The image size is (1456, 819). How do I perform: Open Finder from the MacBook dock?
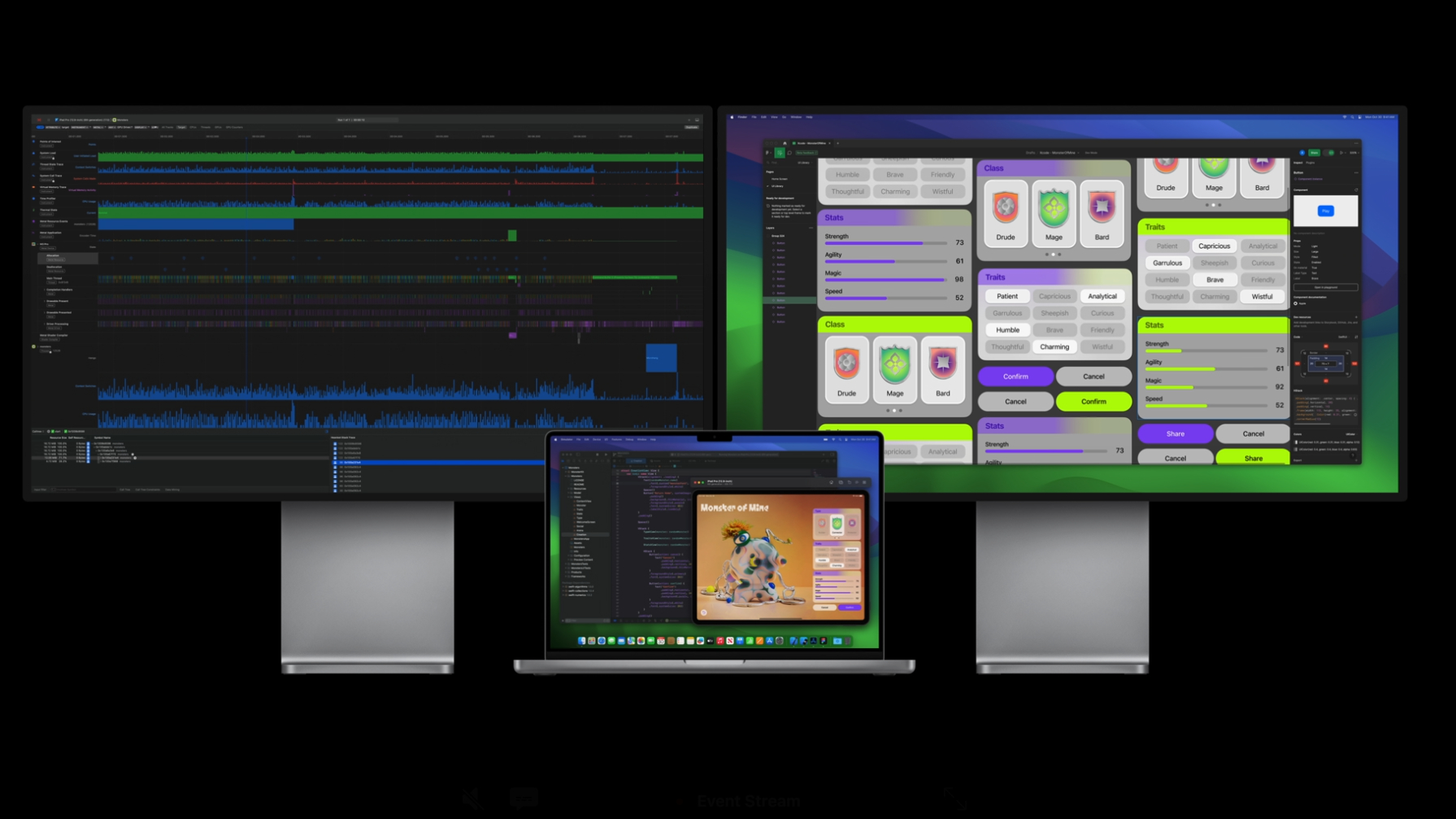582,641
